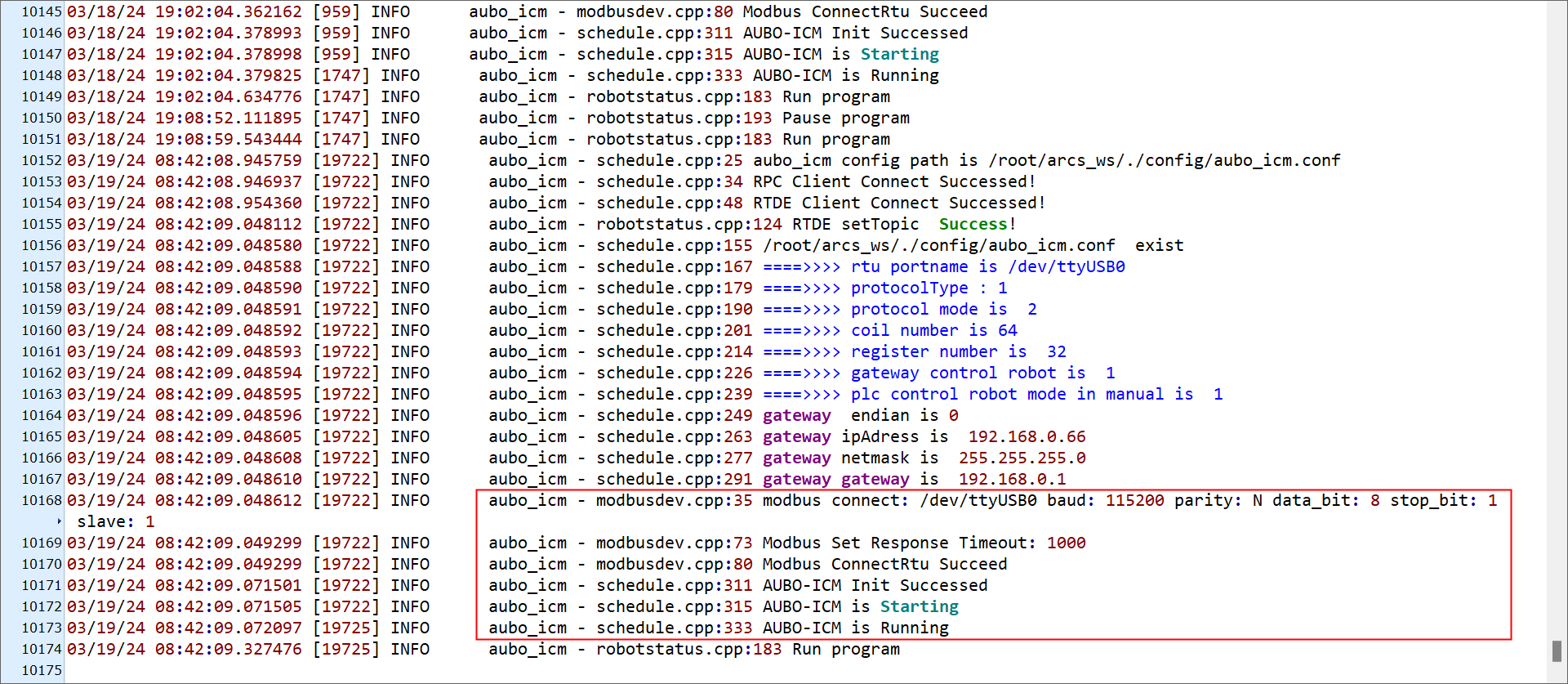This screenshot has width=1568, height=684.
Task: Click 'Run program' on line 10151
Action: (x=836, y=139)
